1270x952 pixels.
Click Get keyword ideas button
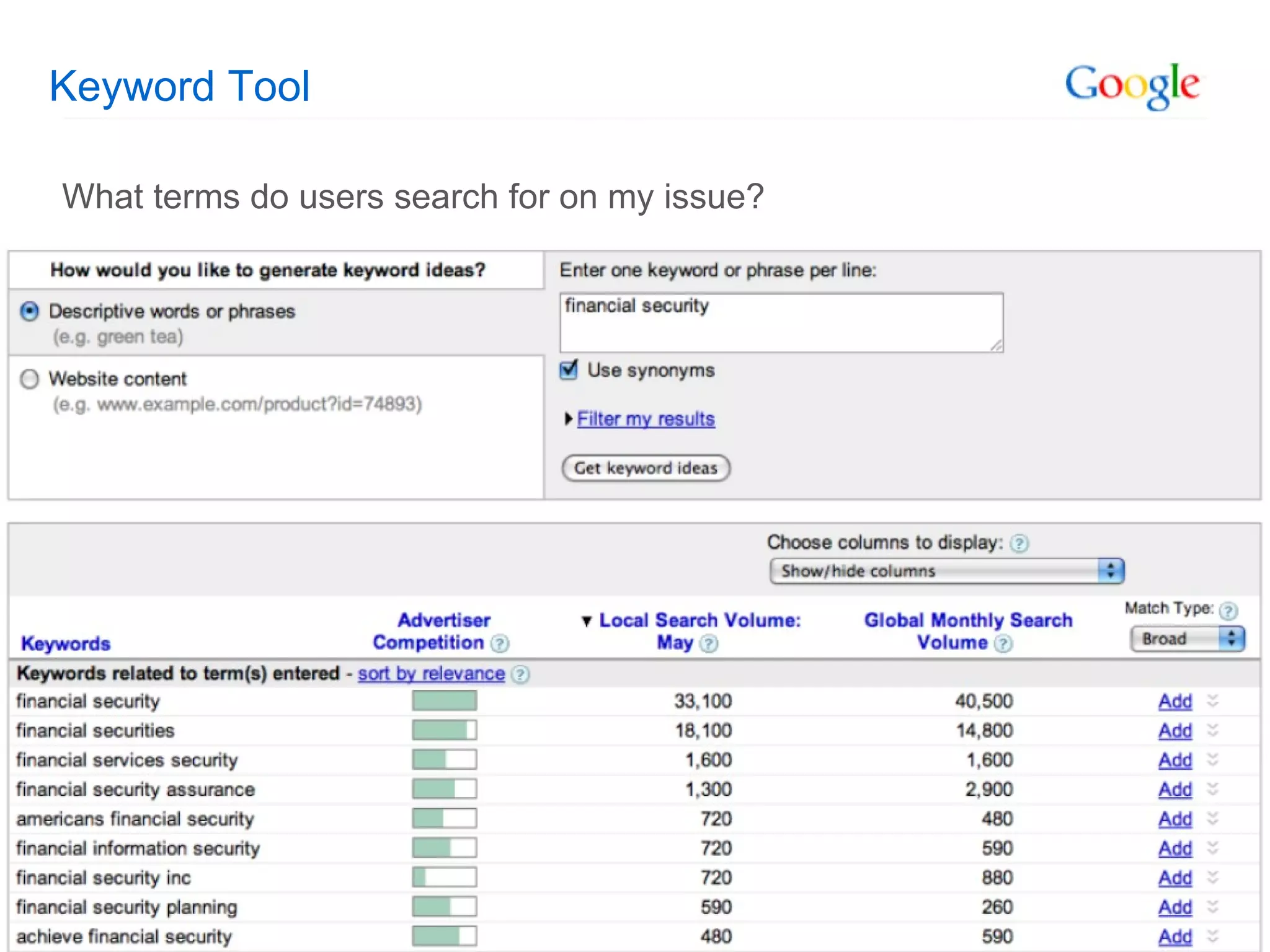646,468
